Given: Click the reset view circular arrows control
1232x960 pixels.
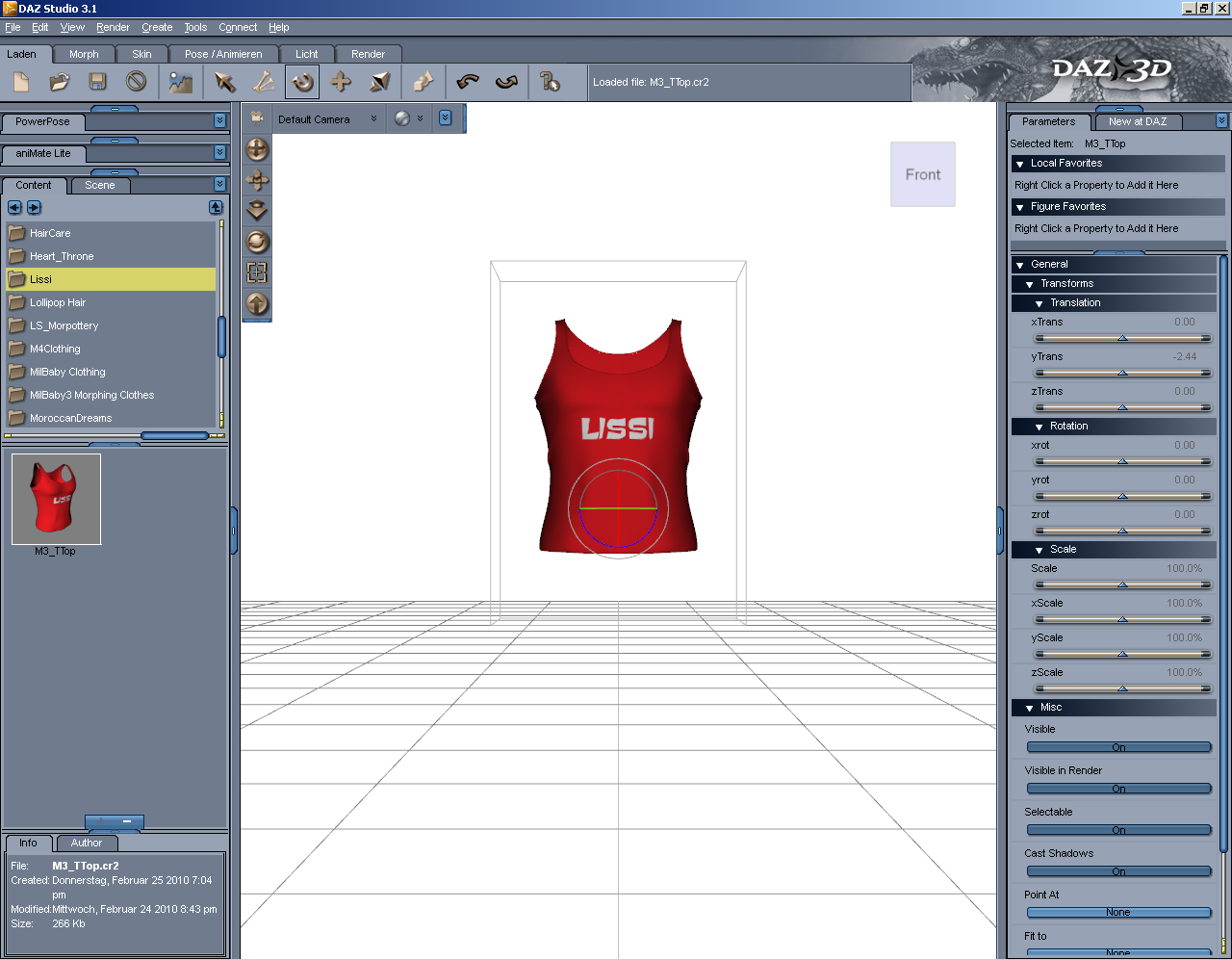Looking at the screenshot, I should pos(257,242).
